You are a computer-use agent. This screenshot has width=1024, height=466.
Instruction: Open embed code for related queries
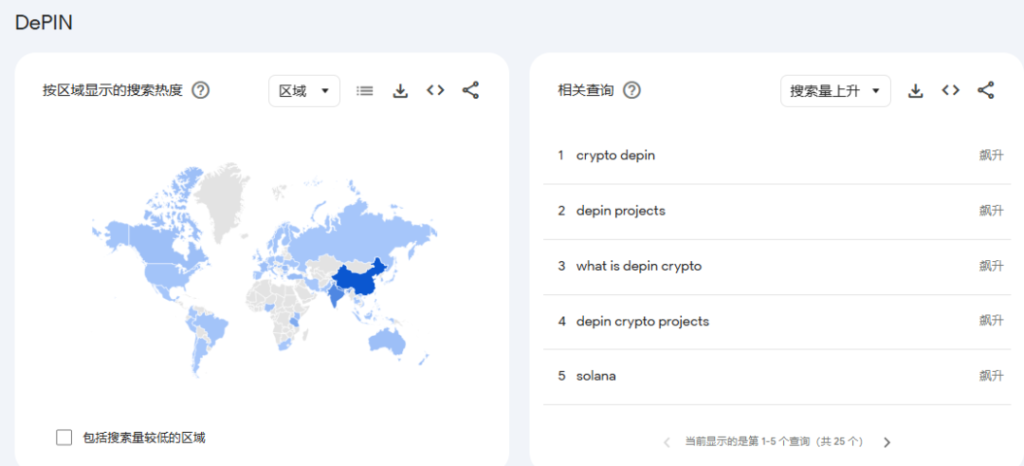coord(950,91)
